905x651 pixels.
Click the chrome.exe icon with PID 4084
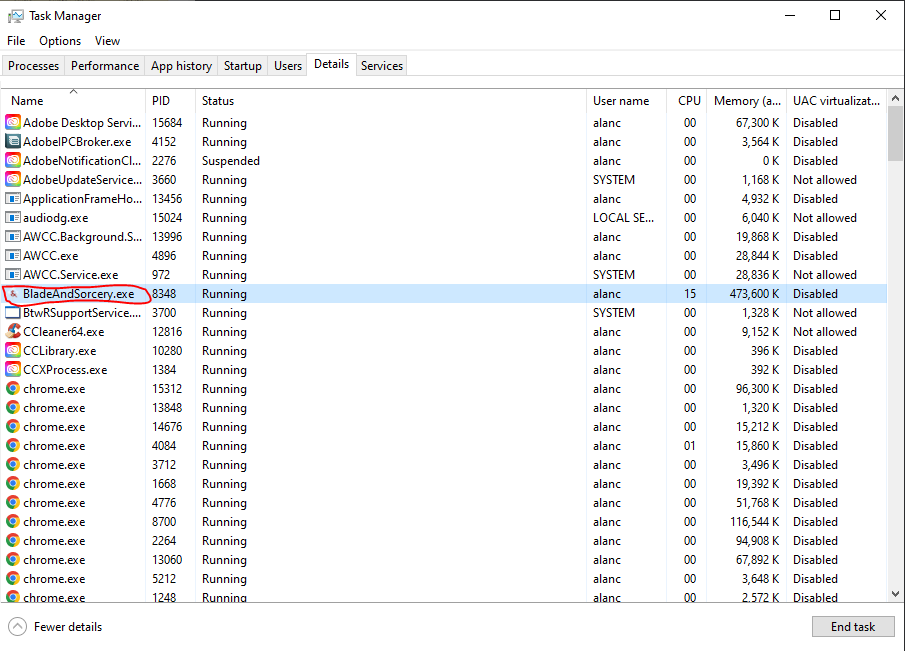pyautogui.click(x=13, y=446)
